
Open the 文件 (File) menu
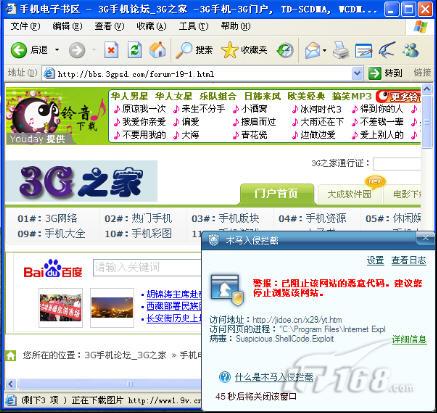click(x=25, y=26)
